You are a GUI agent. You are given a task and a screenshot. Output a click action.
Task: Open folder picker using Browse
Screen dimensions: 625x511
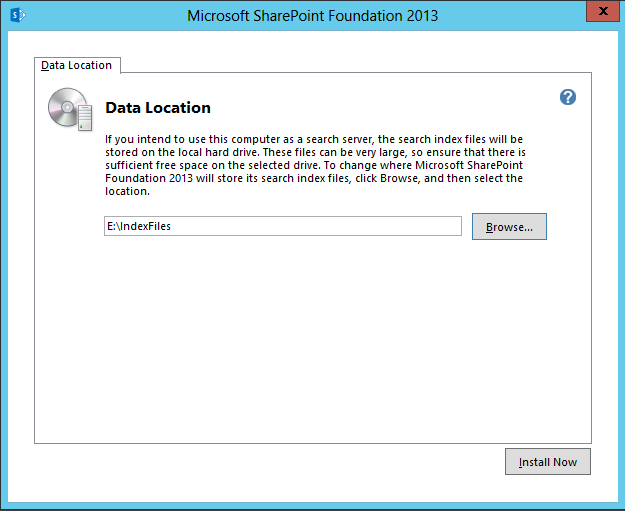point(509,227)
